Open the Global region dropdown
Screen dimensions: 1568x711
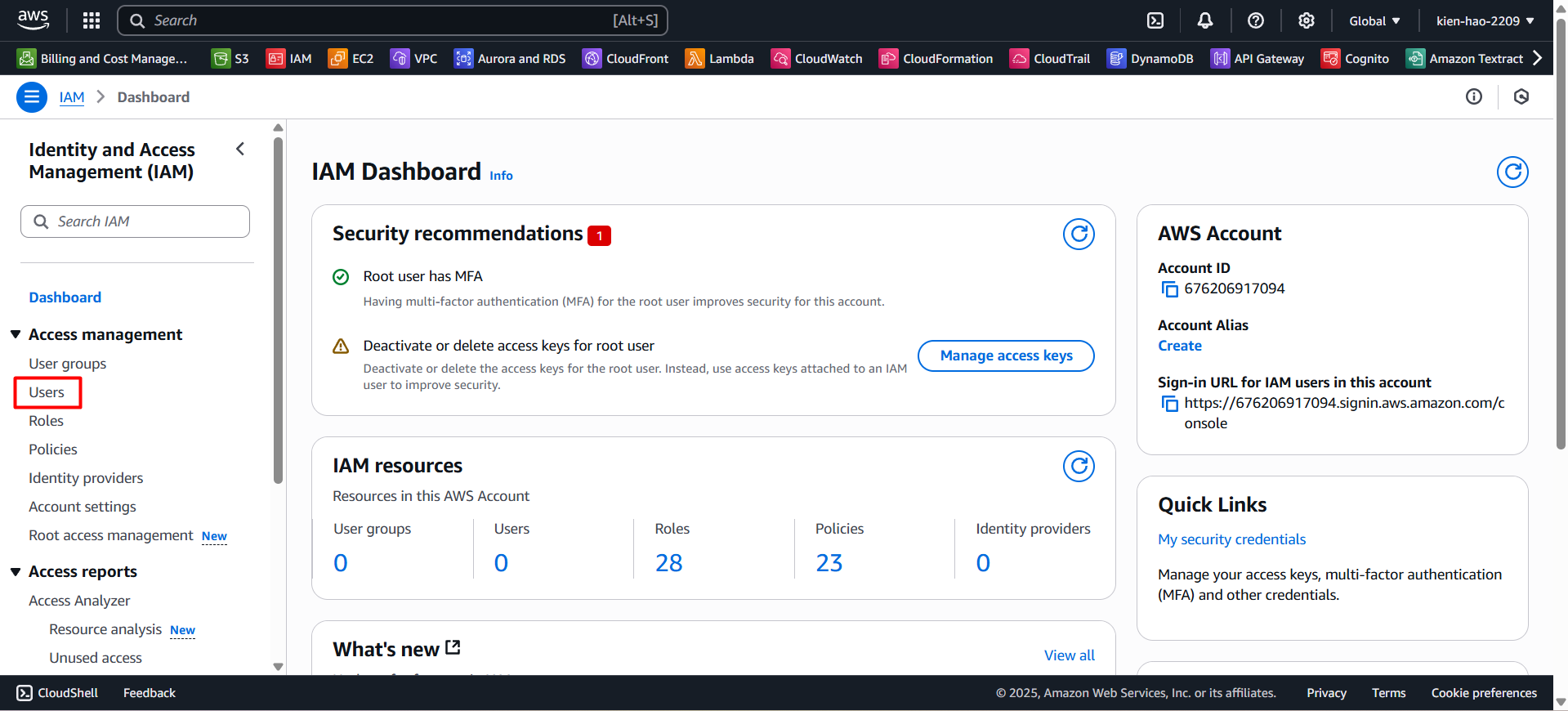coord(1374,20)
